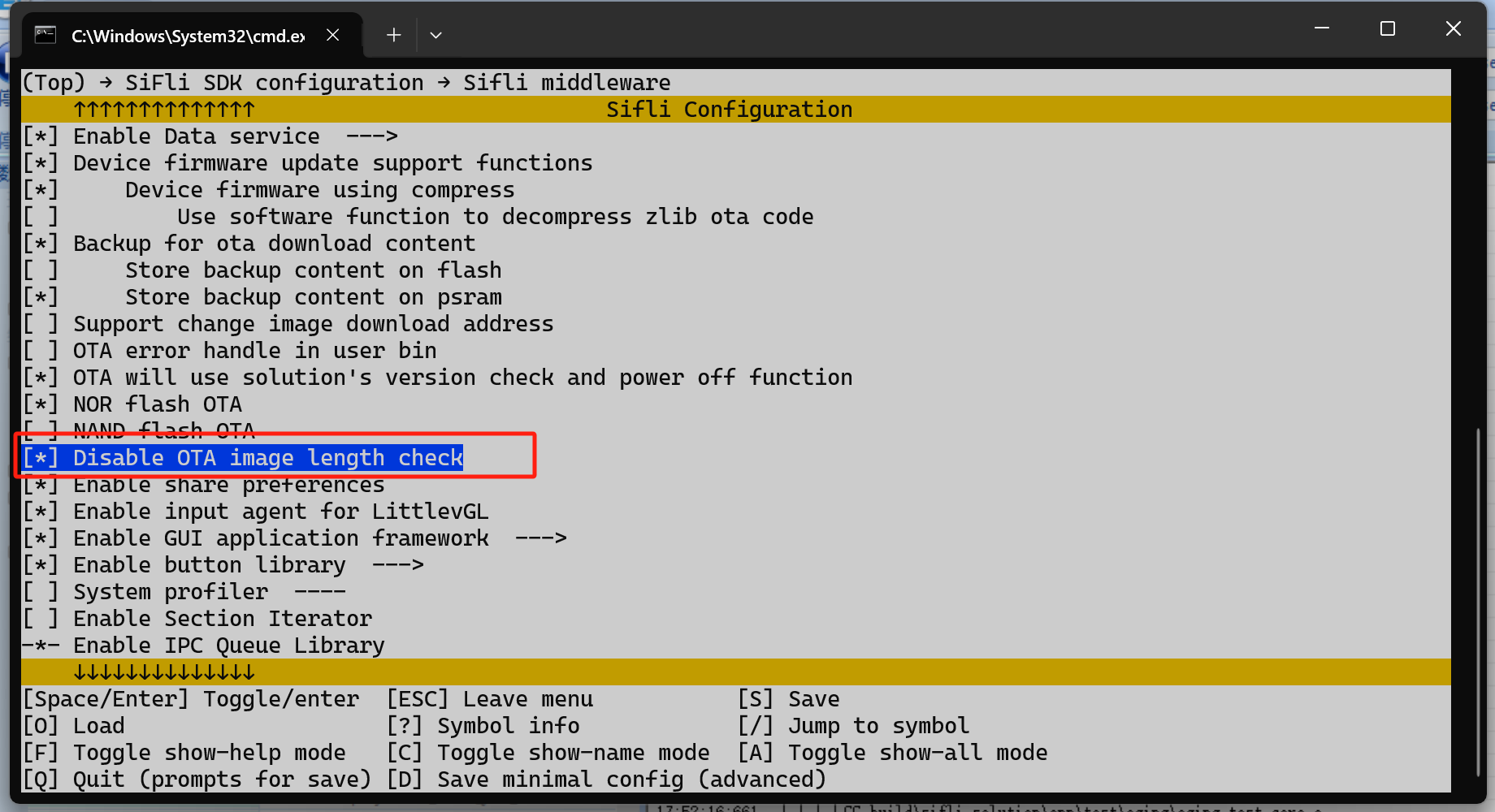Close the terminal window
The width and height of the screenshot is (1495, 812).
click(x=1454, y=28)
